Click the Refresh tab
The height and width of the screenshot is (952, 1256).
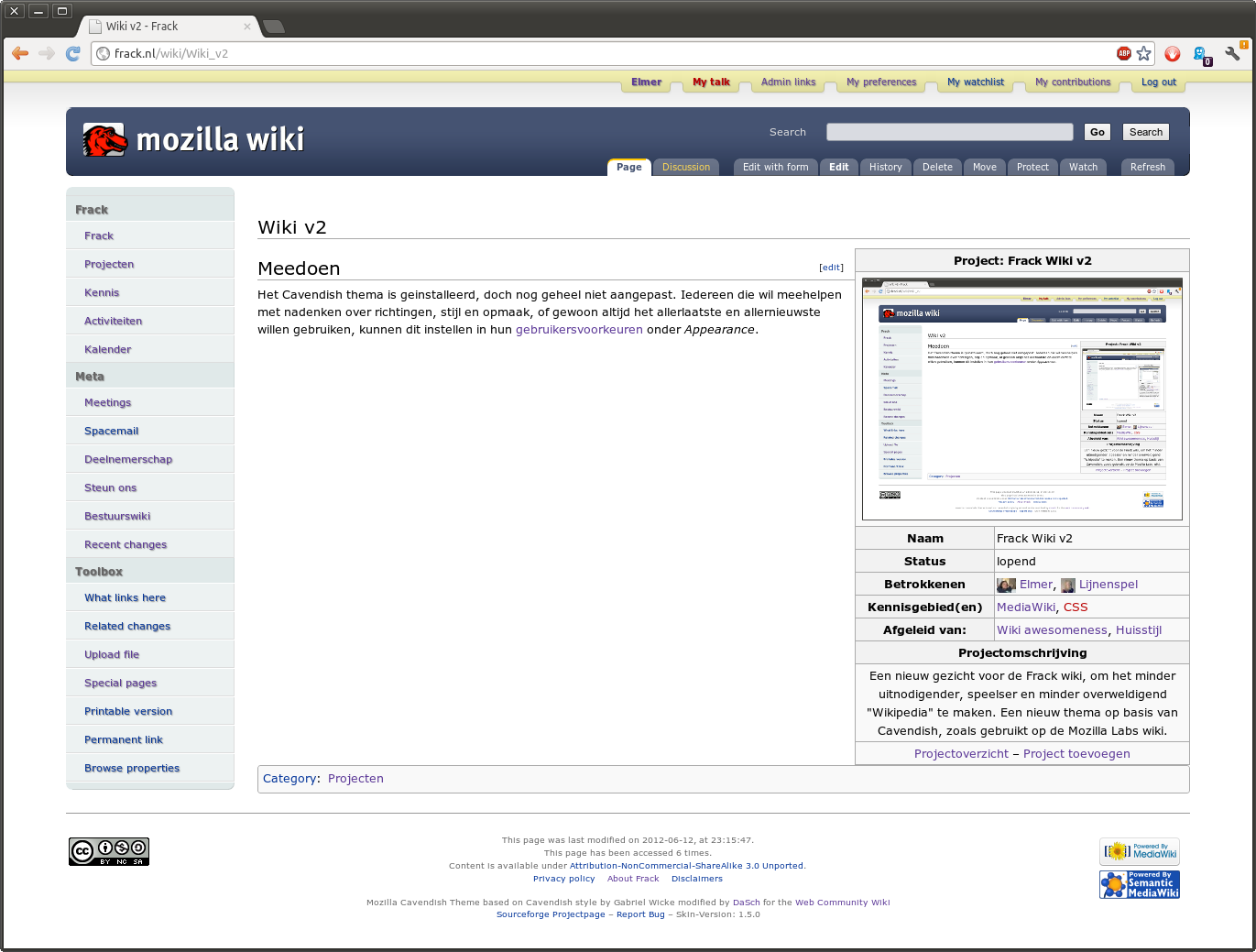tap(1148, 167)
